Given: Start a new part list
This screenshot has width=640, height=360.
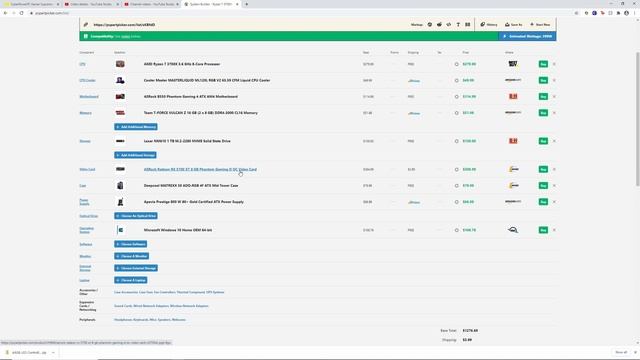Looking at the screenshot, I should coord(540,24).
